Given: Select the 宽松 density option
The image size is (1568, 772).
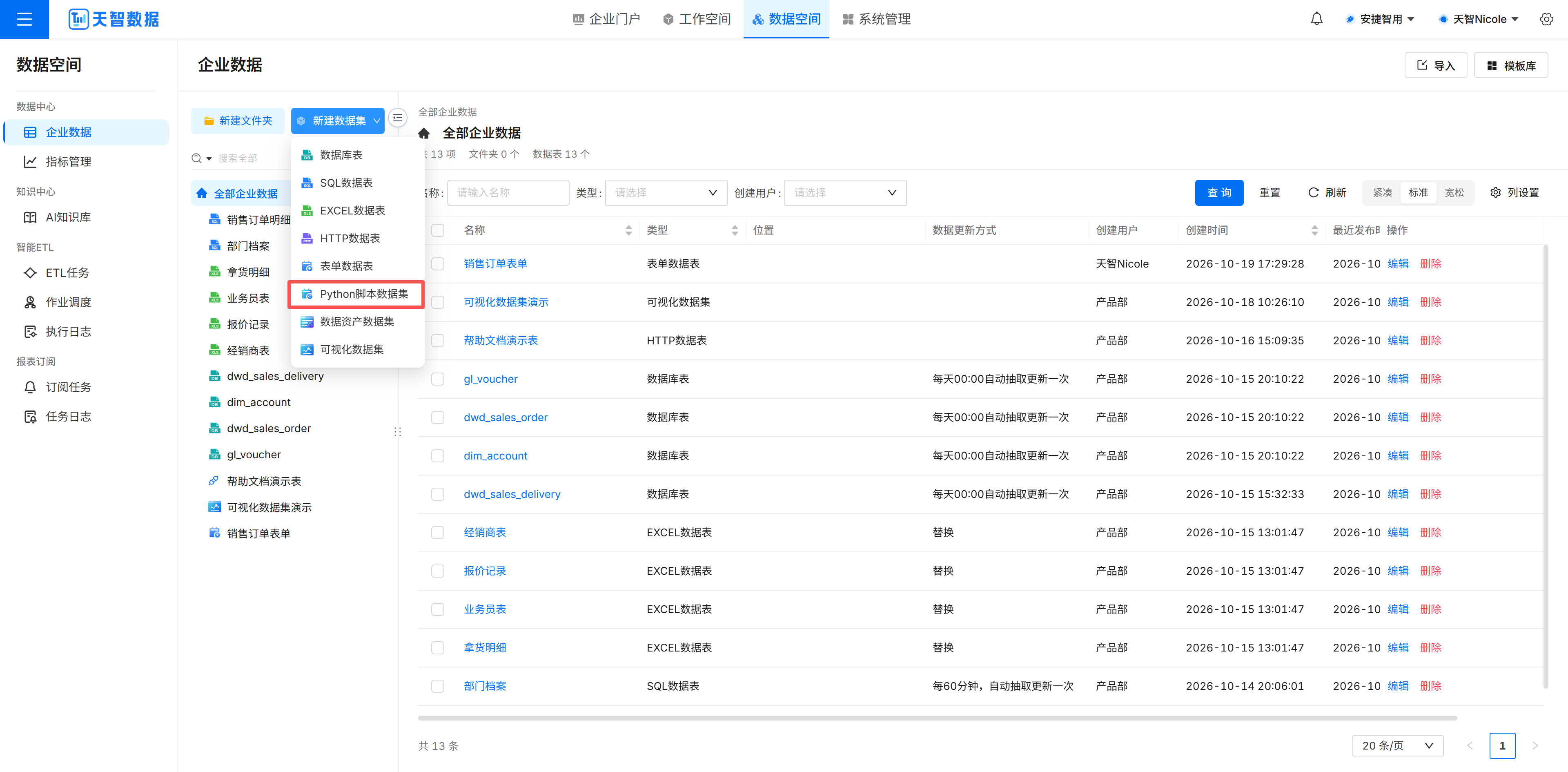Looking at the screenshot, I should (x=1454, y=192).
